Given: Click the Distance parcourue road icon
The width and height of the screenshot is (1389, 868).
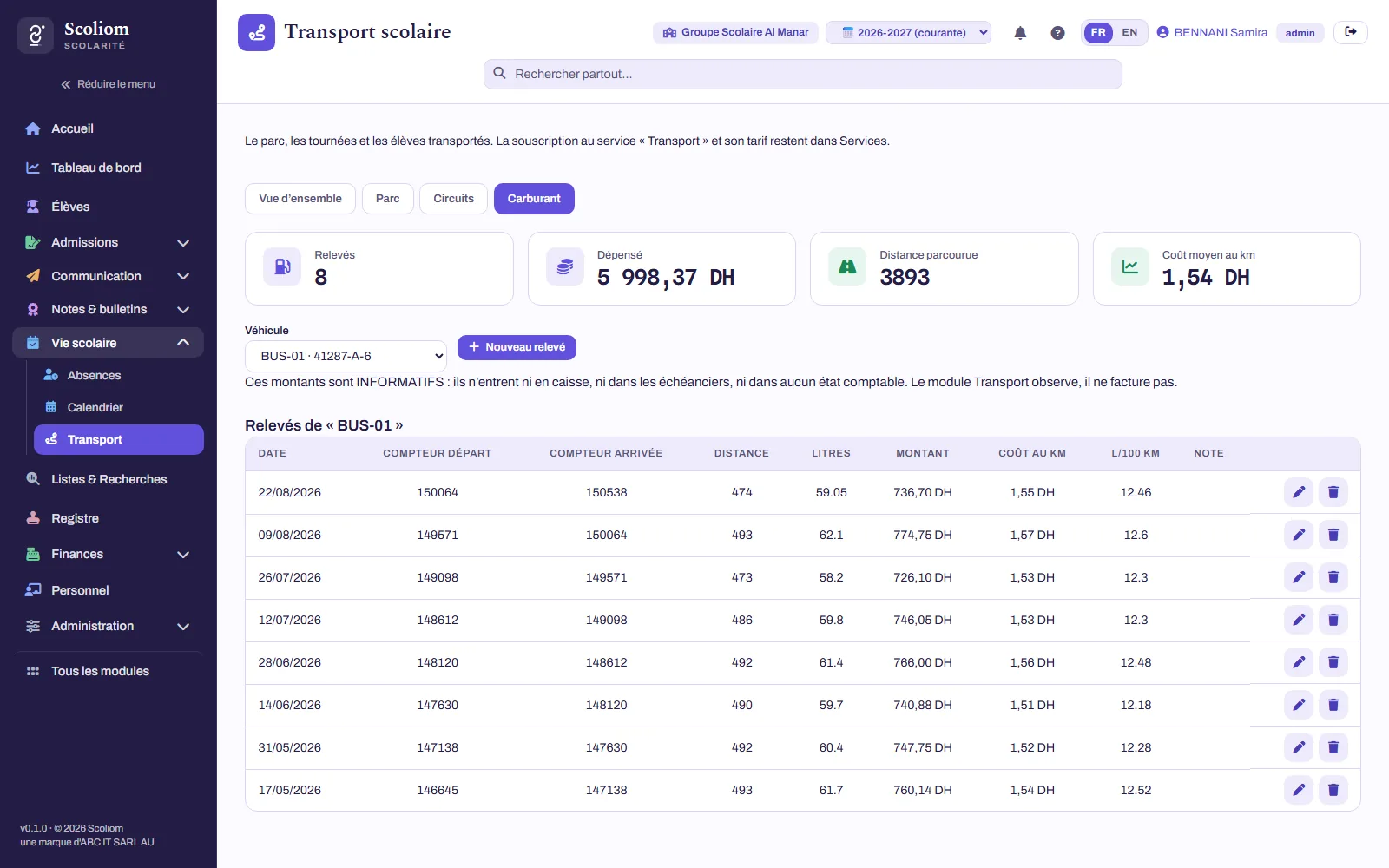Looking at the screenshot, I should tap(847, 266).
